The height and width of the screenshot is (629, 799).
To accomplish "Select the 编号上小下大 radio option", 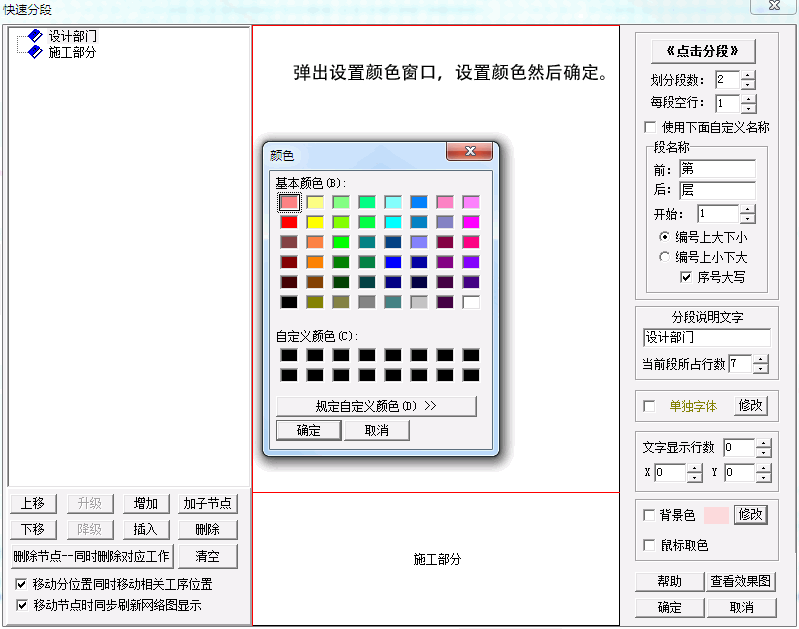I will [x=664, y=257].
